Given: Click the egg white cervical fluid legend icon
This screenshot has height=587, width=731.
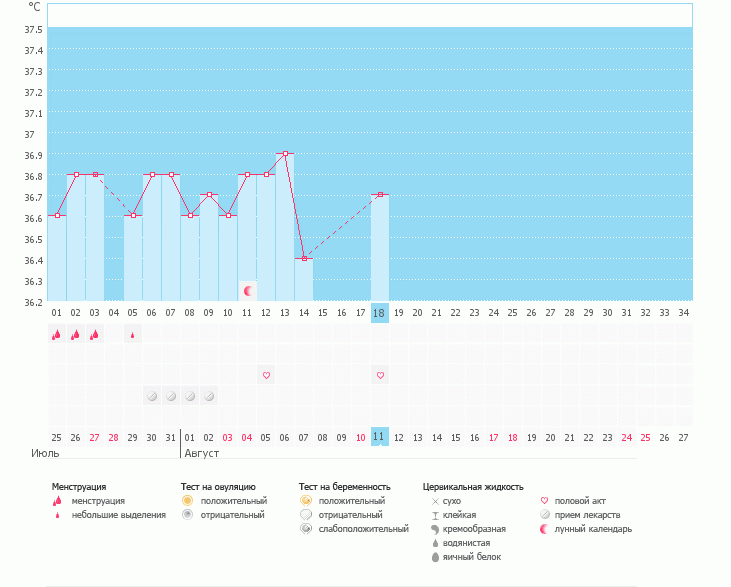Looking at the screenshot, I should 435,557.
